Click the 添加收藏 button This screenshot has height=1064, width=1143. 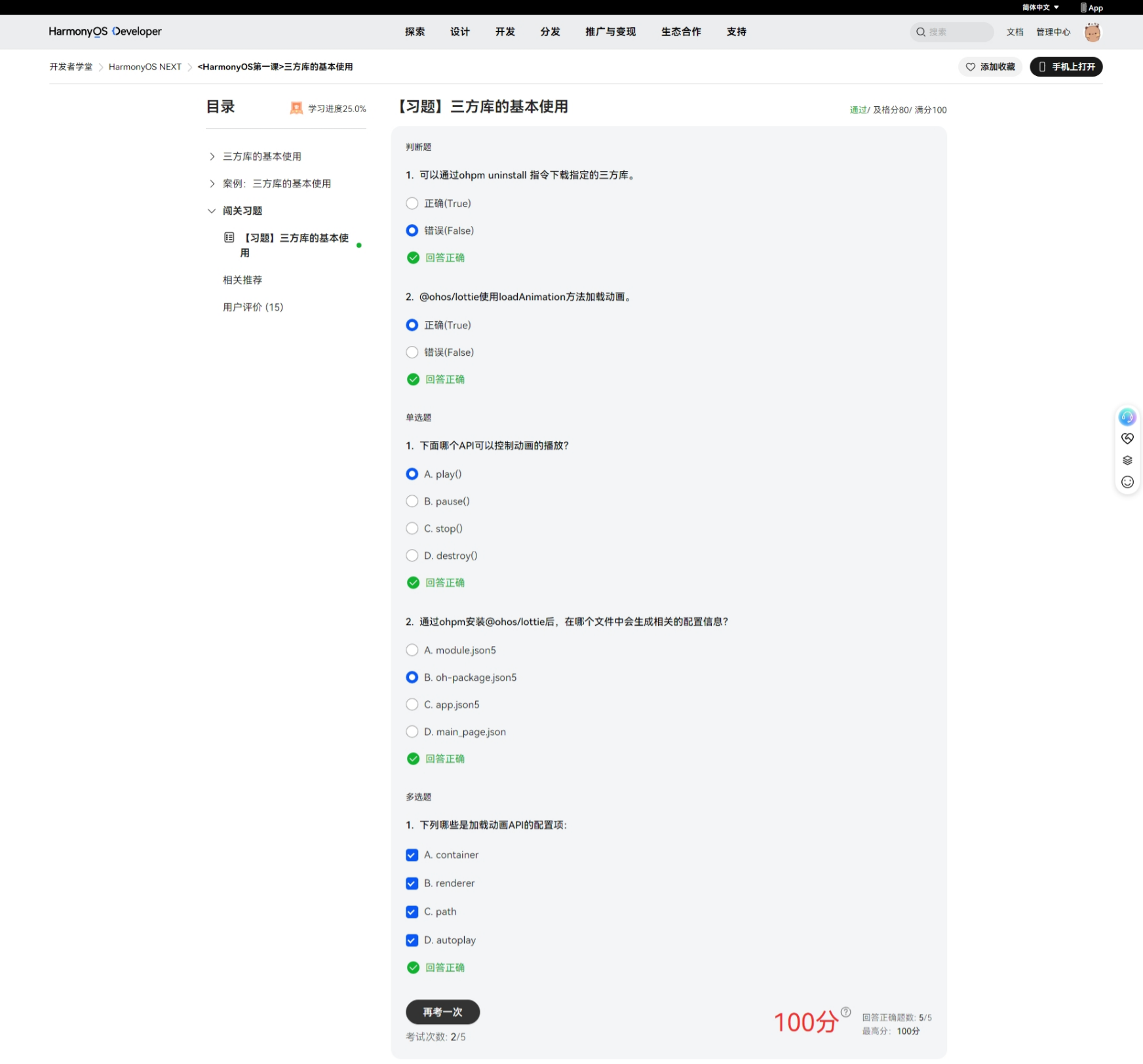pyautogui.click(x=990, y=67)
